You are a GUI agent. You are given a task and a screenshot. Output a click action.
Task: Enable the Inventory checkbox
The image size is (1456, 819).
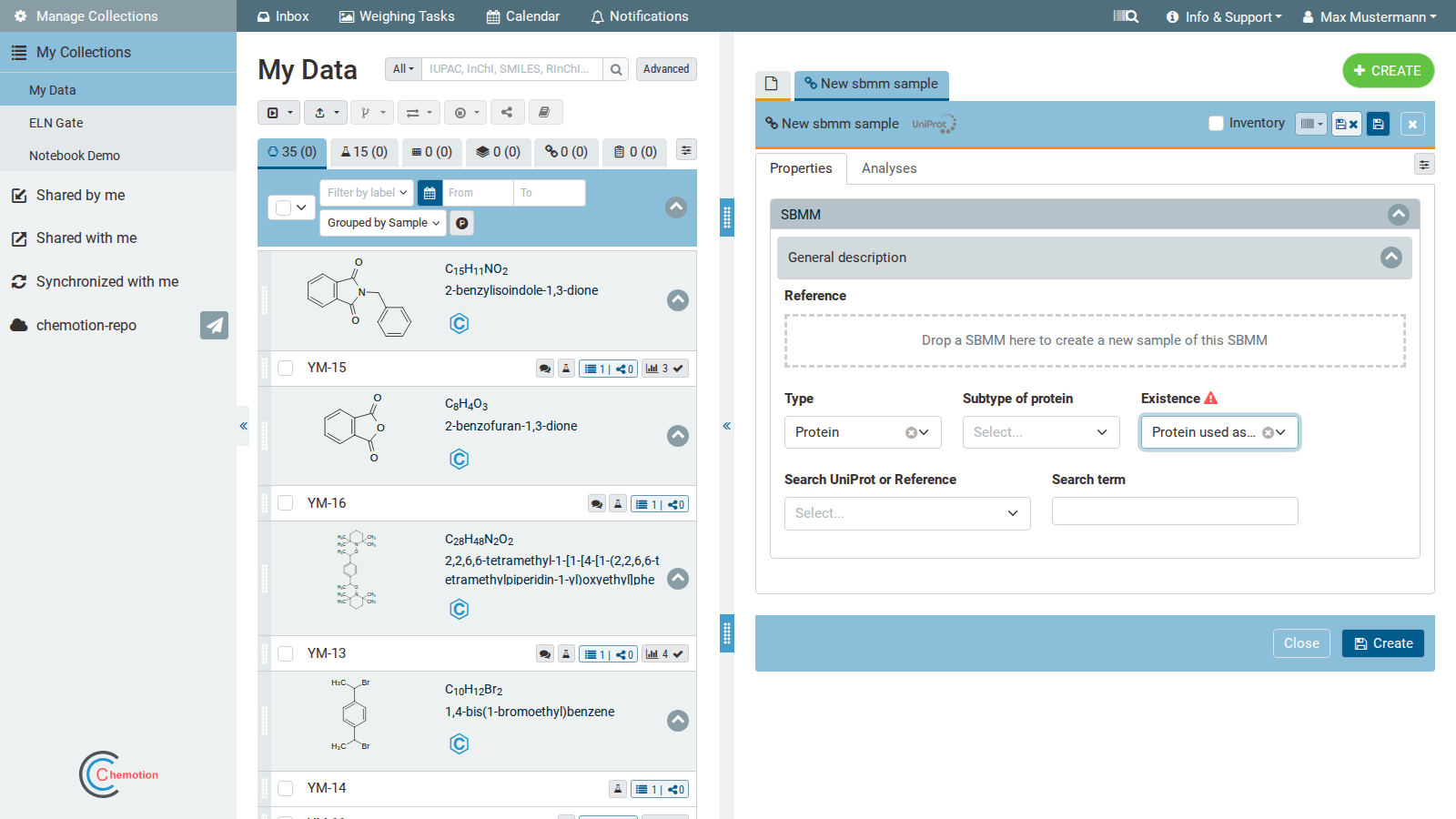click(x=1216, y=123)
